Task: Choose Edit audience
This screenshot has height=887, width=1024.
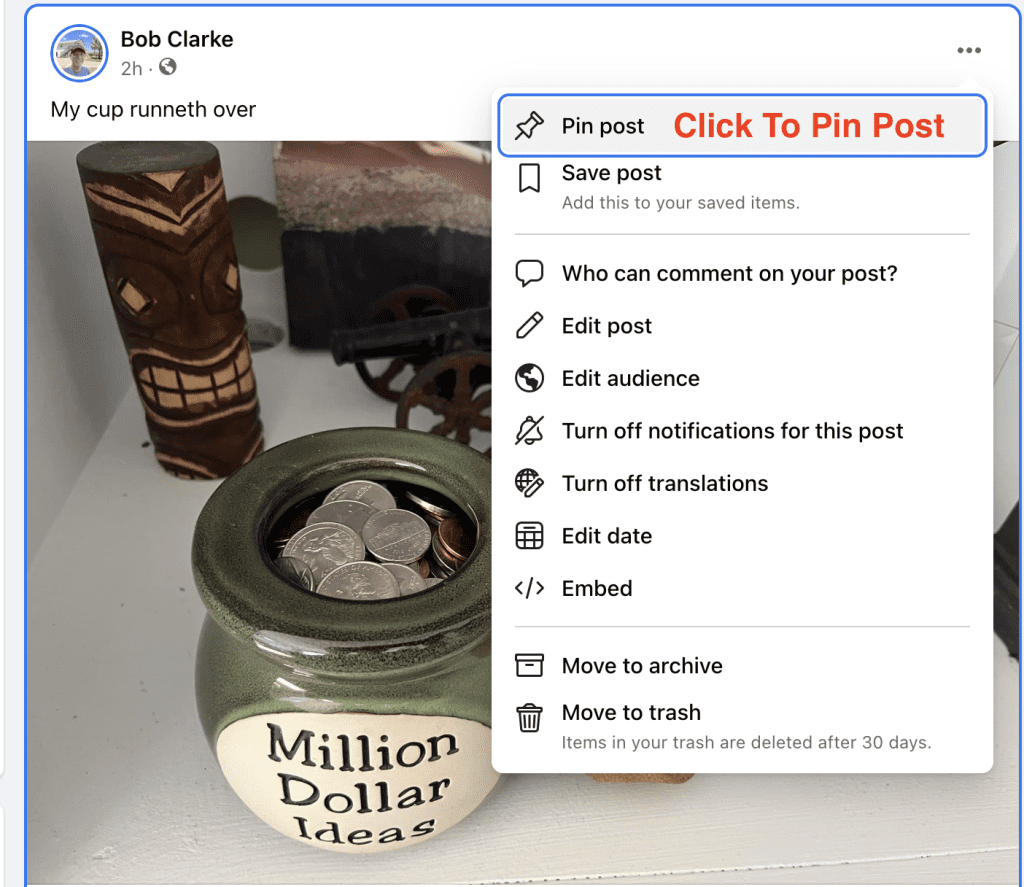Action: coord(742,378)
